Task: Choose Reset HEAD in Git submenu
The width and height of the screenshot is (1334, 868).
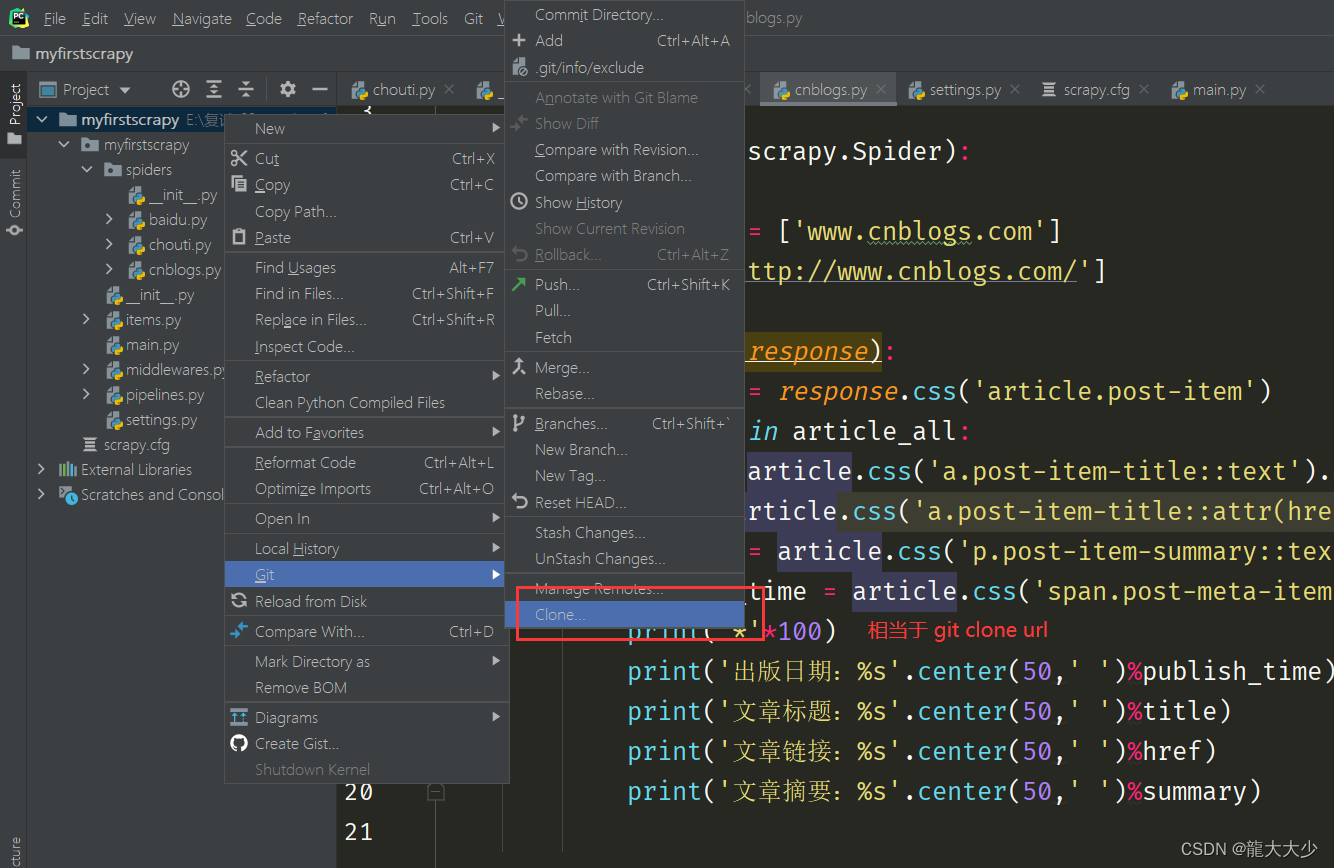Action: pos(624,503)
